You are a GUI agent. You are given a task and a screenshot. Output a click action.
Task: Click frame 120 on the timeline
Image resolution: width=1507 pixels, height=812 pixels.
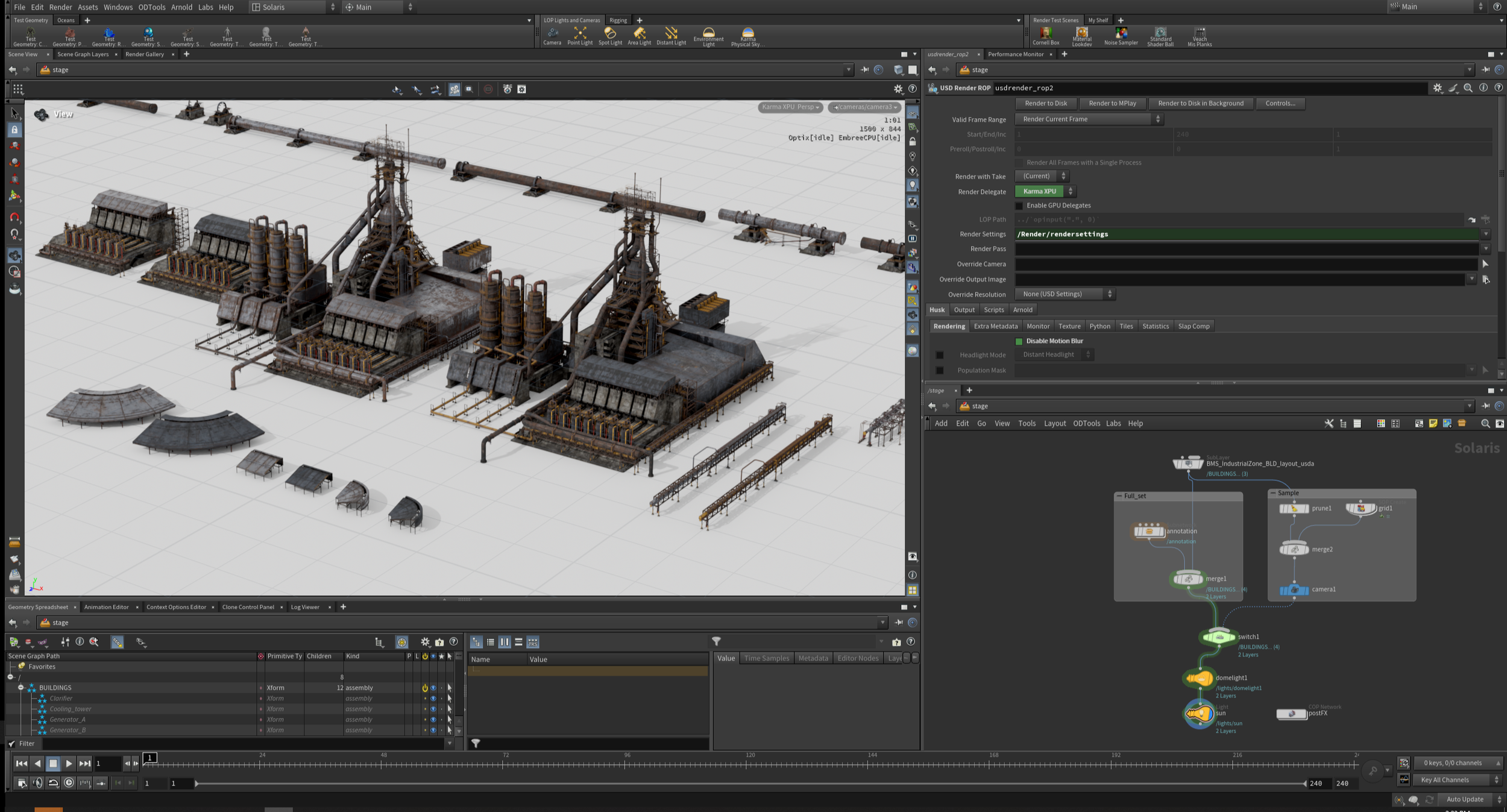click(x=747, y=764)
